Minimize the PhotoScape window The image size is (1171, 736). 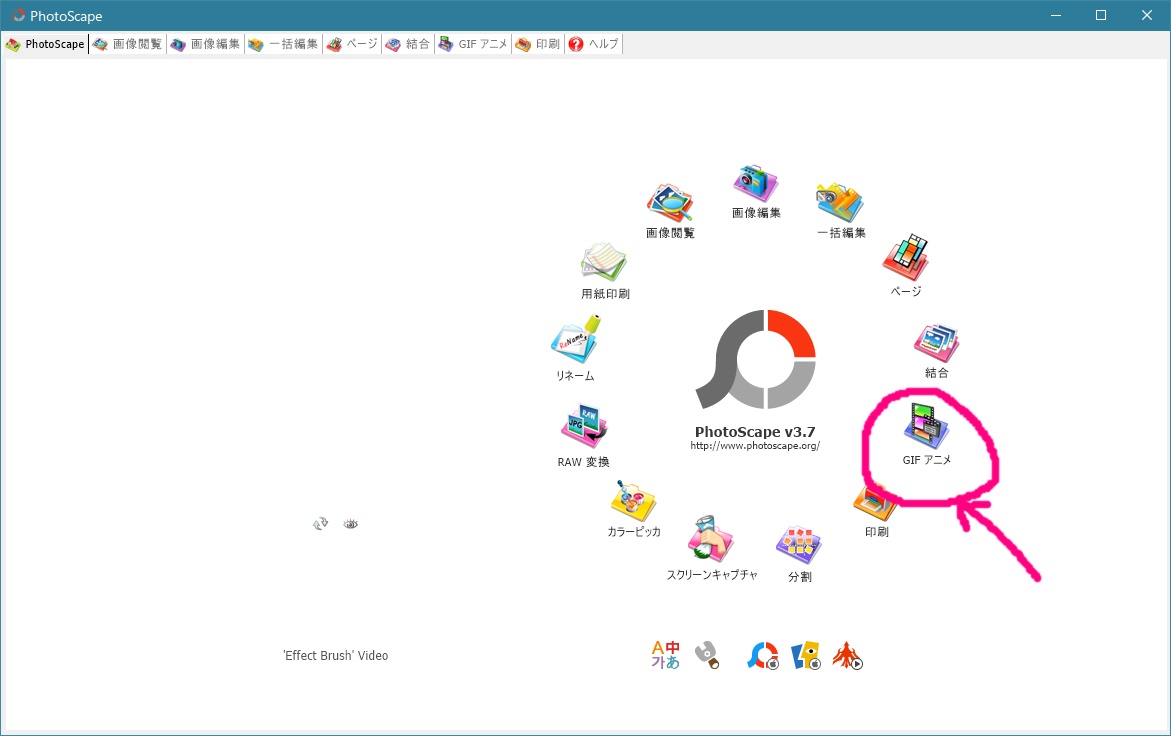pos(1056,15)
